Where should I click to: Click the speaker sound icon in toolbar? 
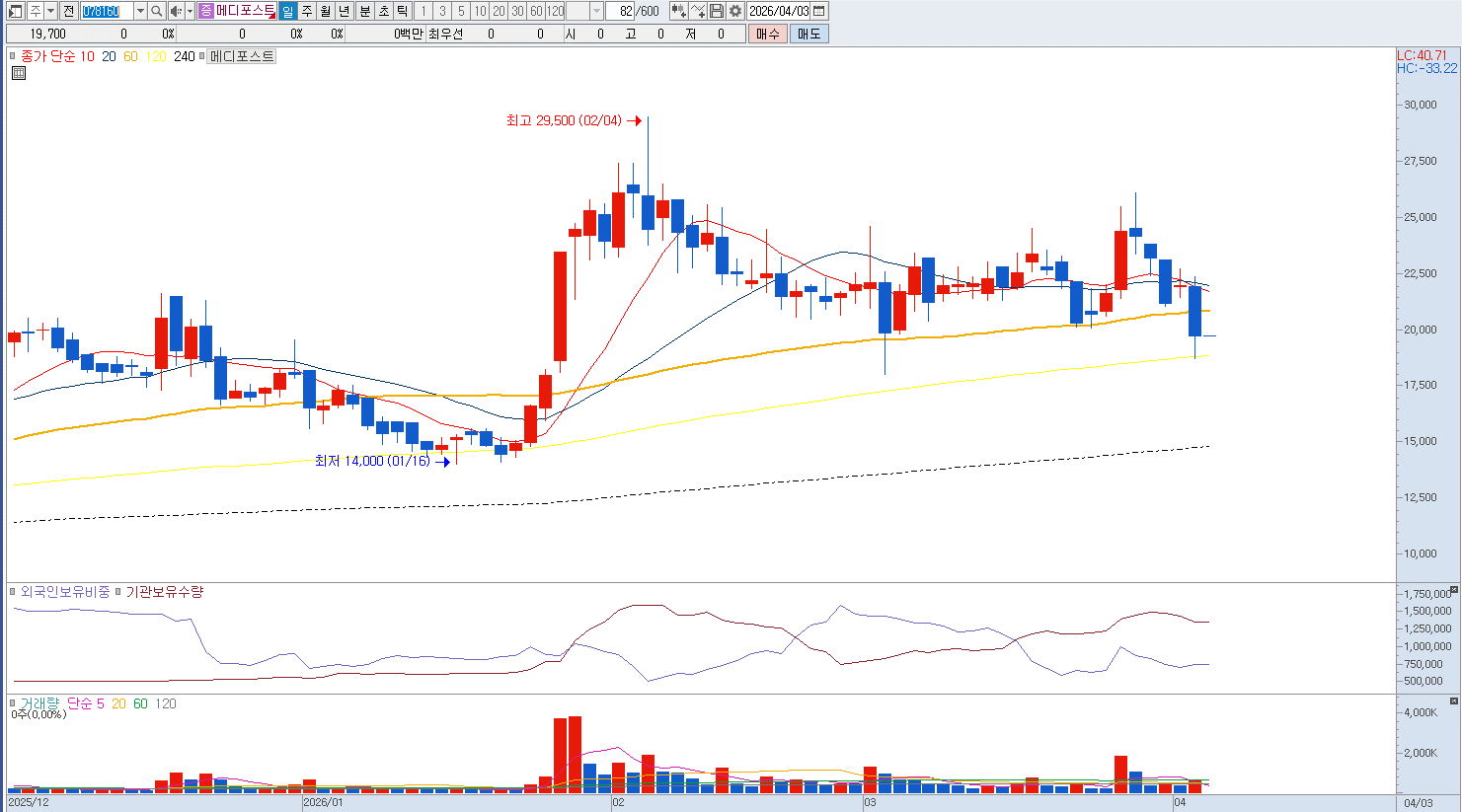[x=176, y=11]
